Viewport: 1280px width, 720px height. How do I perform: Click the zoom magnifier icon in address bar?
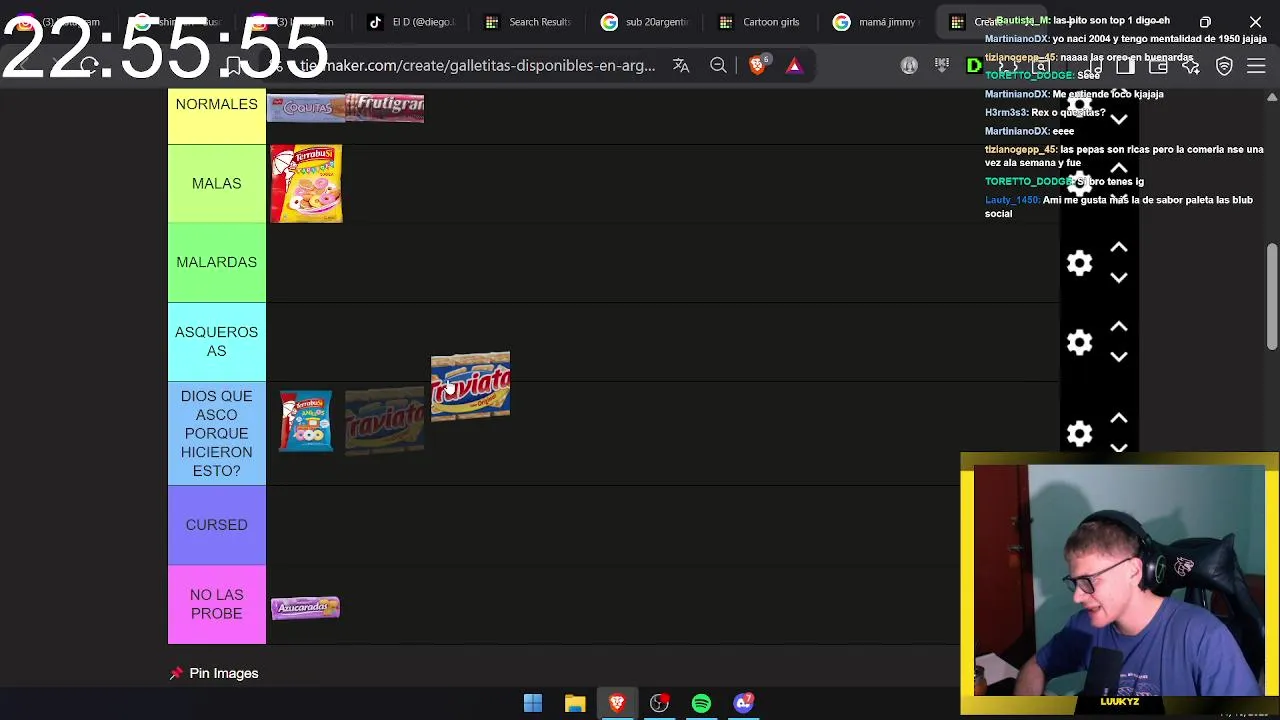[x=718, y=65]
